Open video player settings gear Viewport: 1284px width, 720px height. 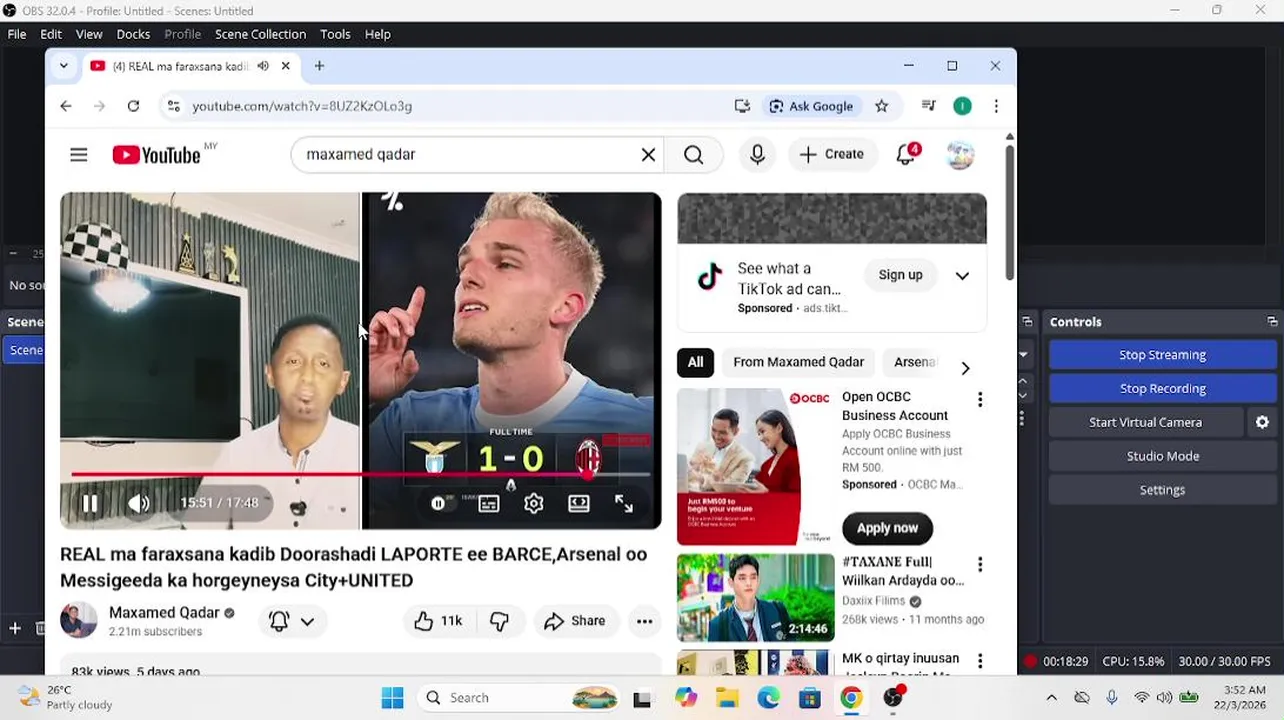click(x=534, y=504)
